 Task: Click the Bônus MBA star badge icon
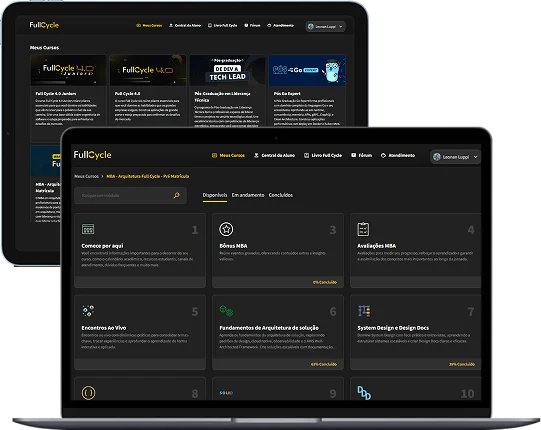226,229
